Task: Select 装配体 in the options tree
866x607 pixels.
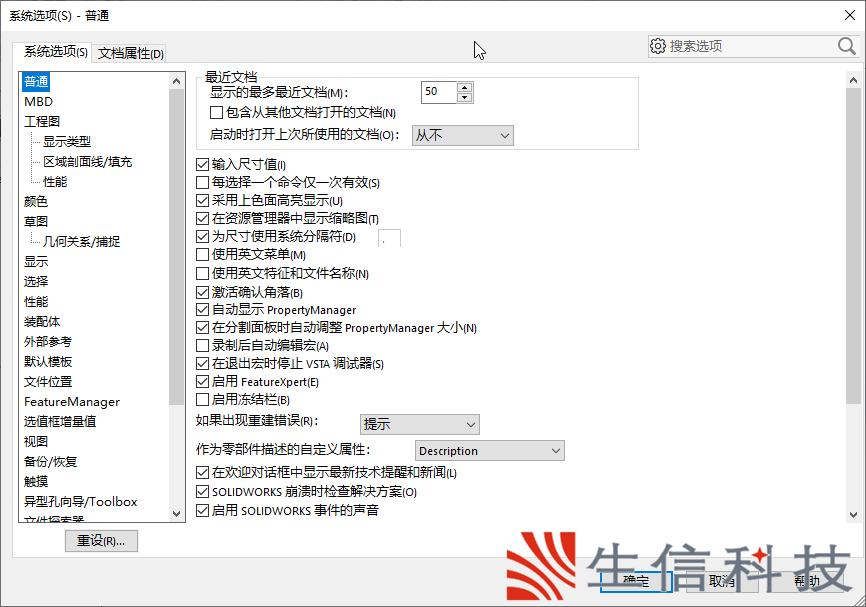Action: [x=42, y=321]
